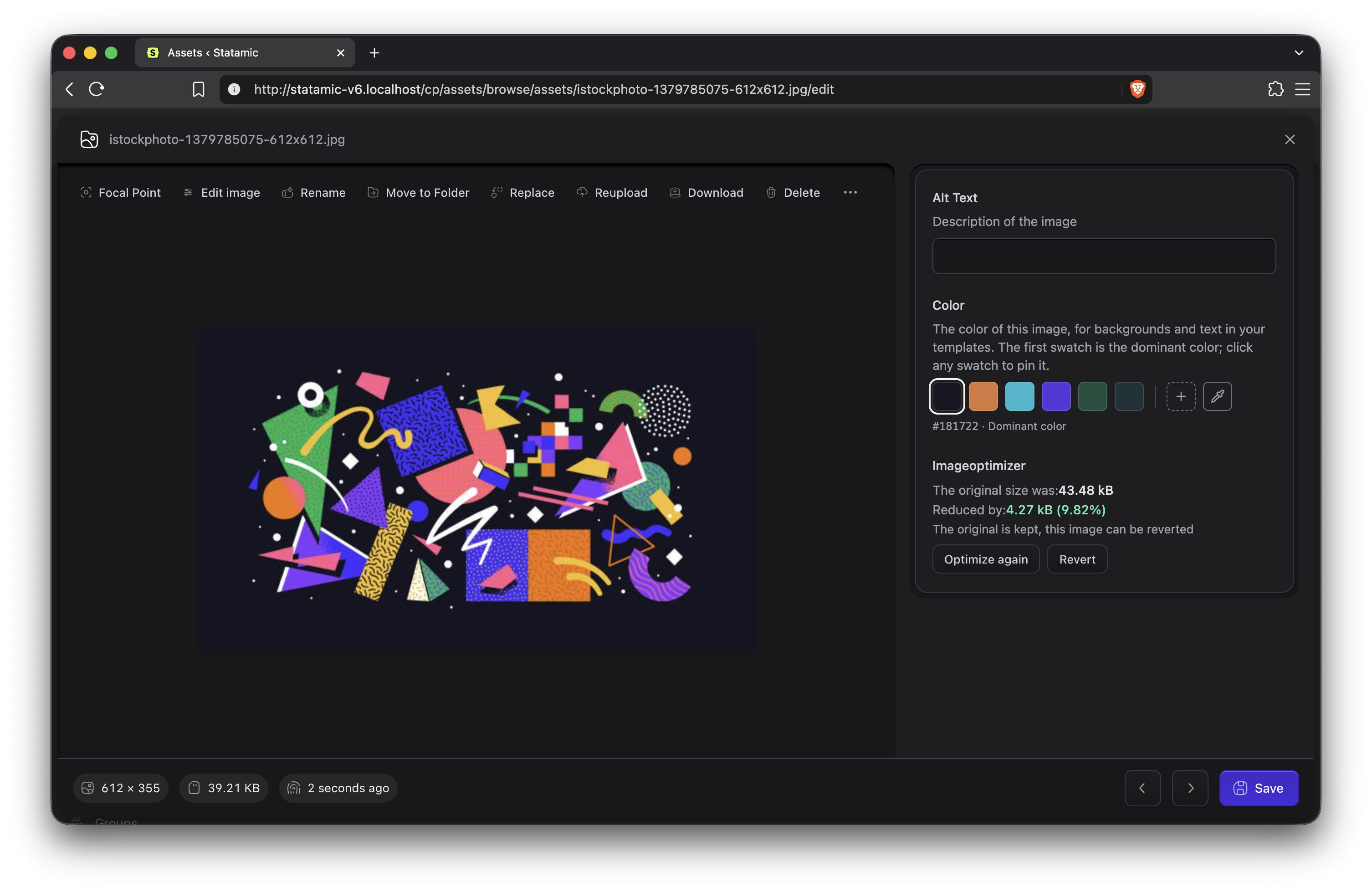Click the image preview thumbnail
This screenshot has width=1372, height=892.
477,490
